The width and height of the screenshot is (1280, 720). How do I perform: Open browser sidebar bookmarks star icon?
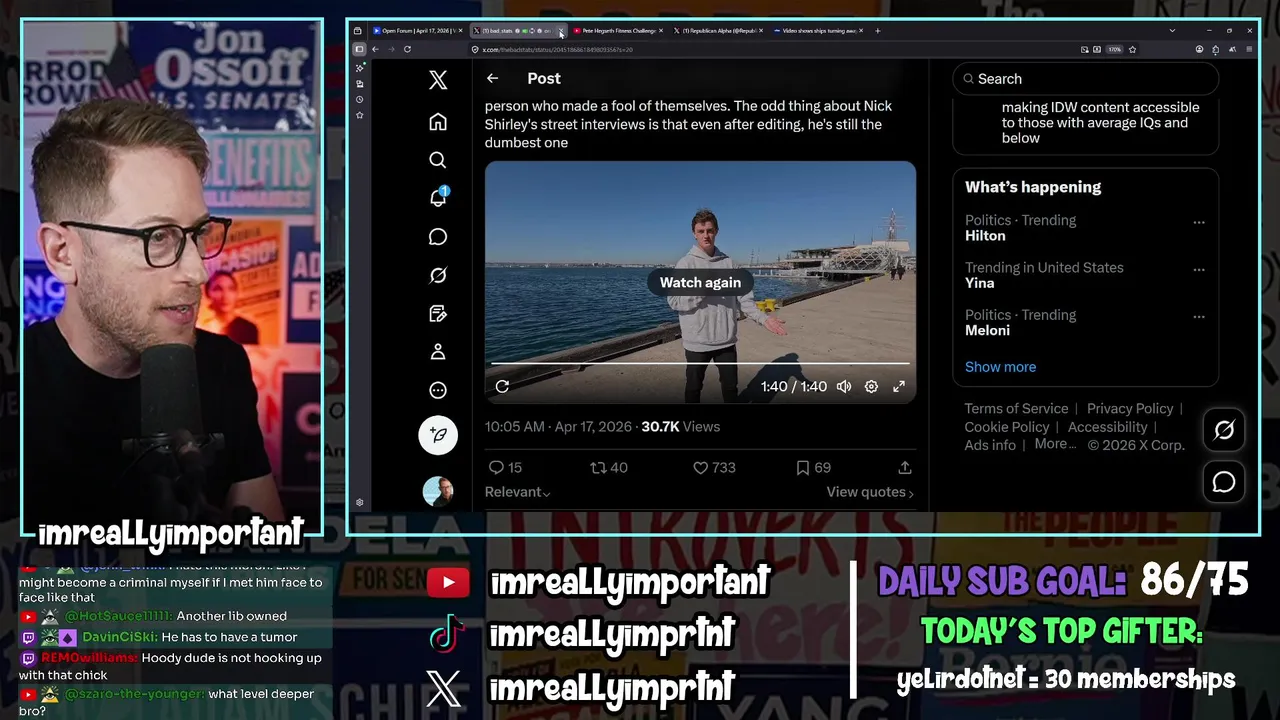(x=360, y=116)
